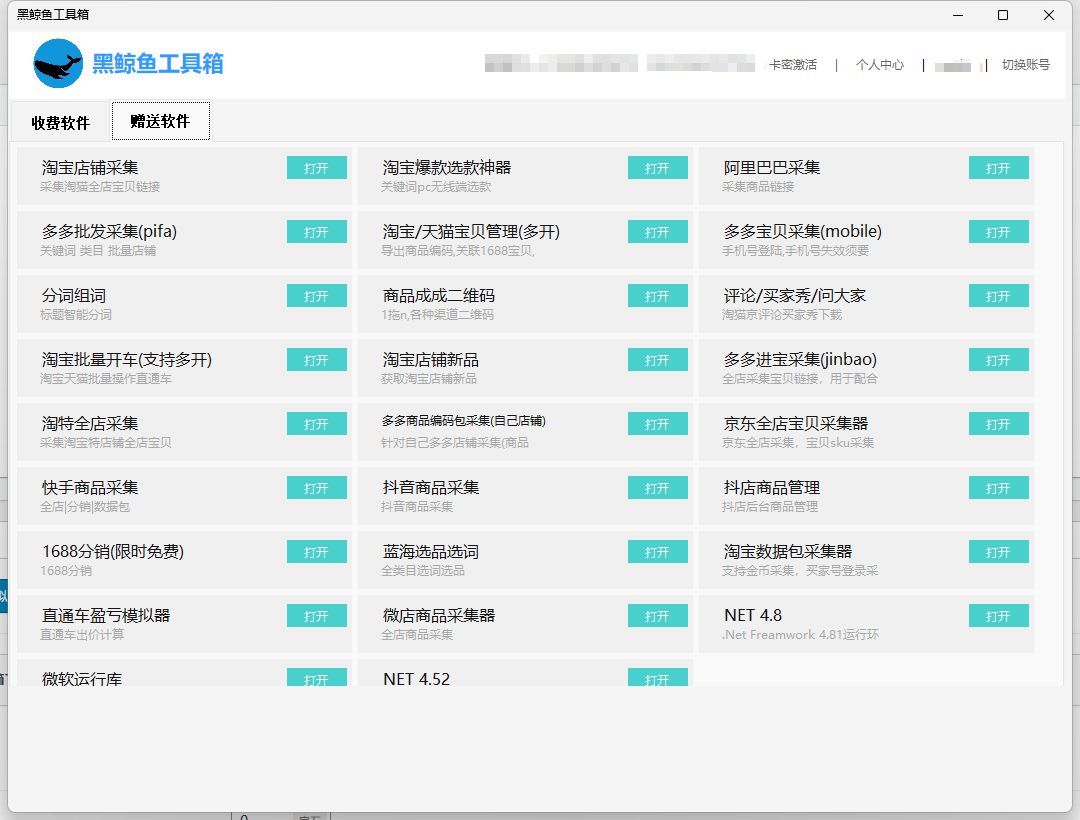Image resolution: width=1080 pixels, height=820 pixels.
Task: Open the 淘宝店铺采集 tool
Action: [316, 168]
